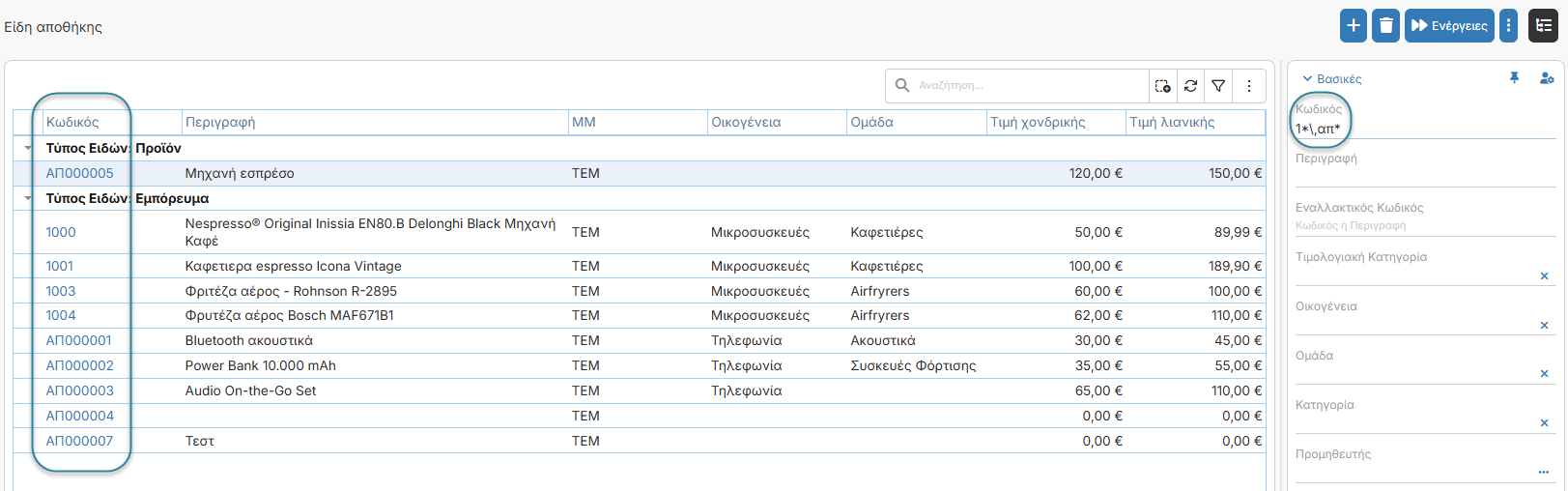This screenshot has width=1568, height=491.
Task: Click the Περιγραφή filter input field
Action: point(1425,177)
